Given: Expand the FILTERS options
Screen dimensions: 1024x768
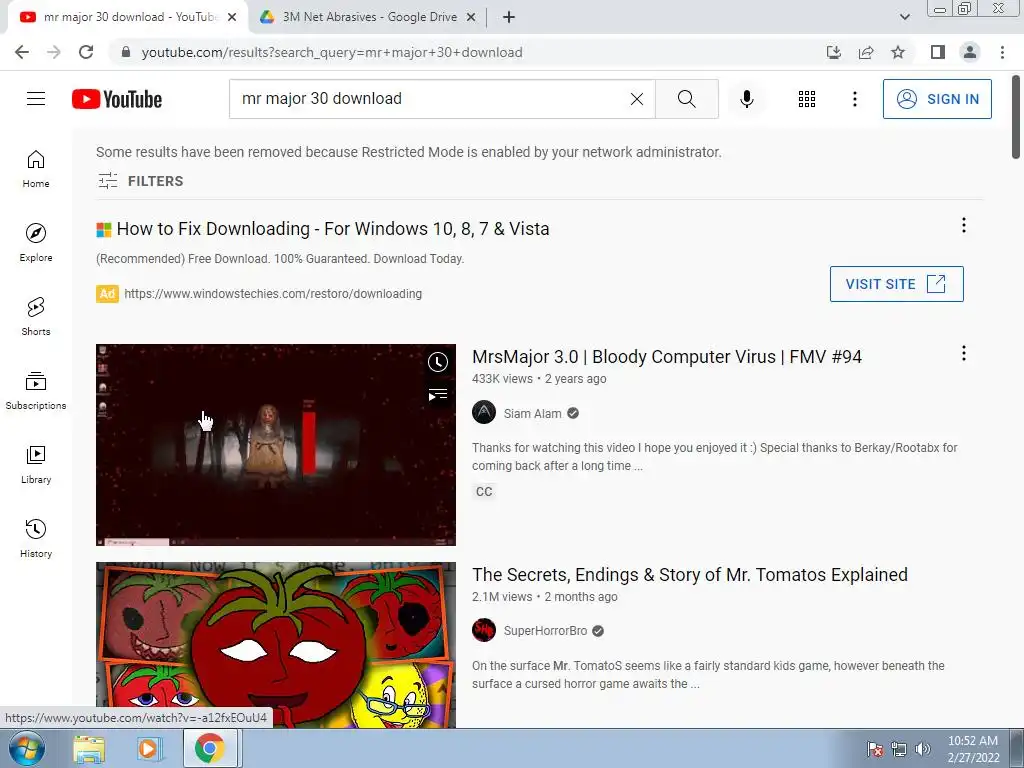Looking at the screenshot, I should tap(140, 181).
